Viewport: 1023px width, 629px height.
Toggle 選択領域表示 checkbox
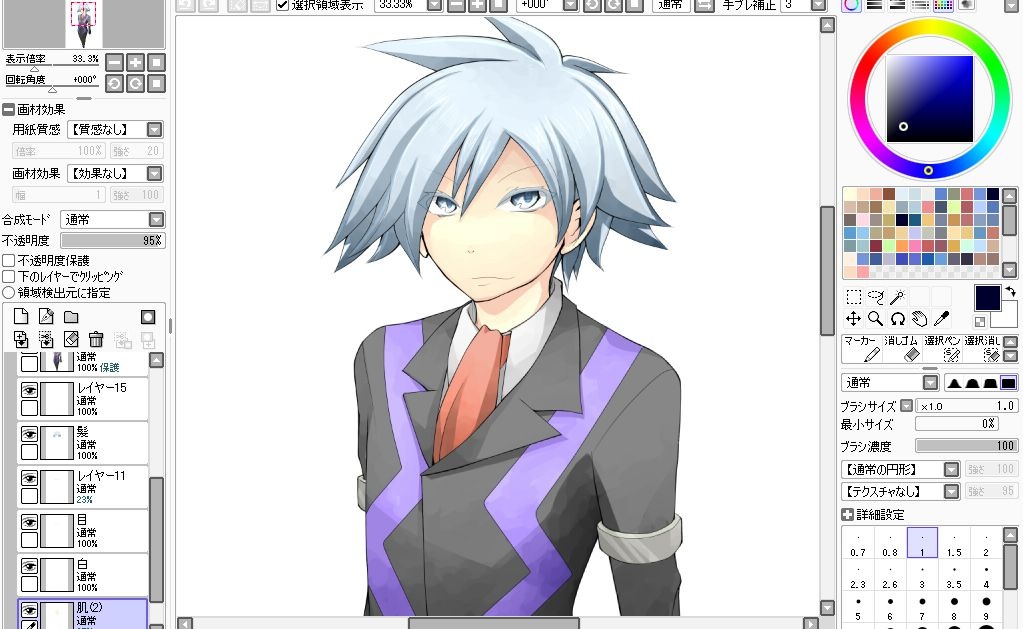point(282,5)
